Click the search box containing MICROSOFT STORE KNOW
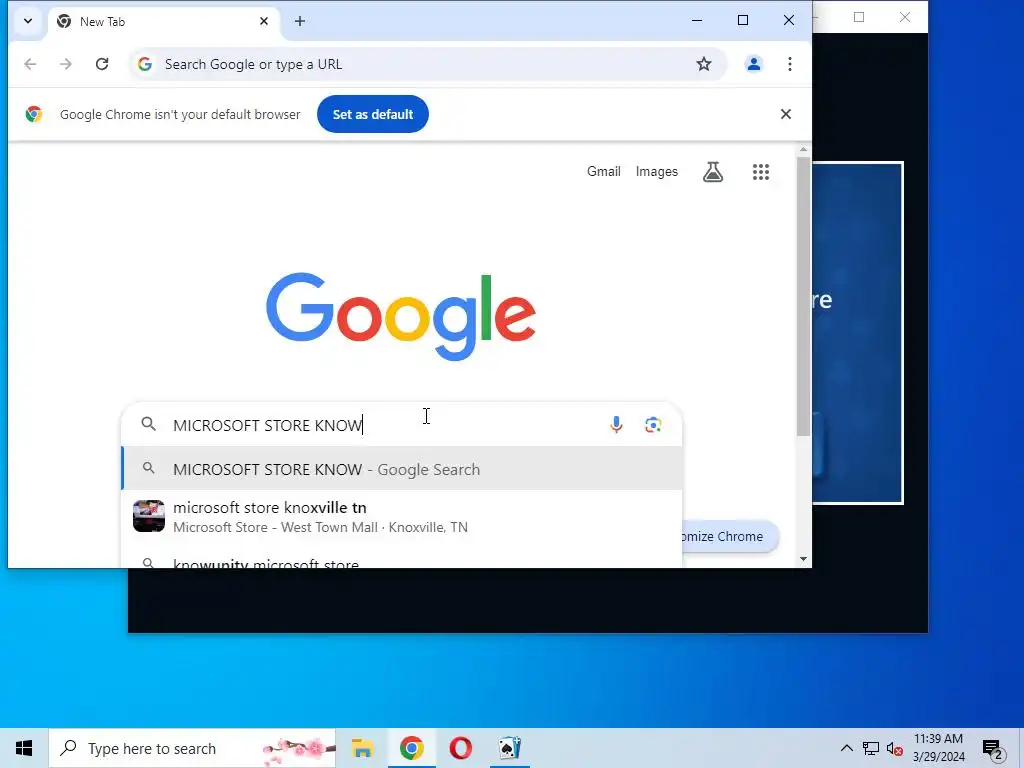Screen dimensions: 1024x768 tap(402, 424)
